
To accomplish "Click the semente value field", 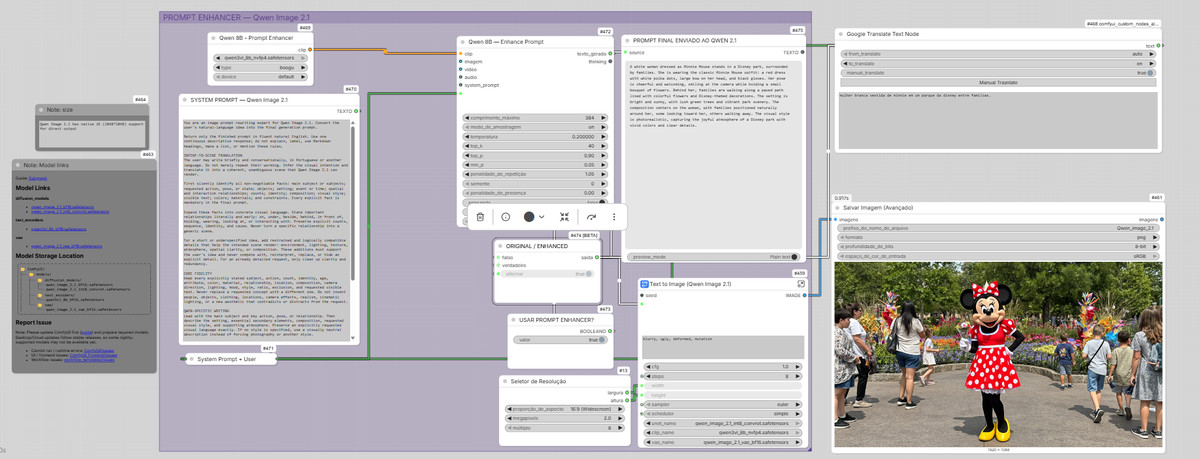I will (535, 184).
